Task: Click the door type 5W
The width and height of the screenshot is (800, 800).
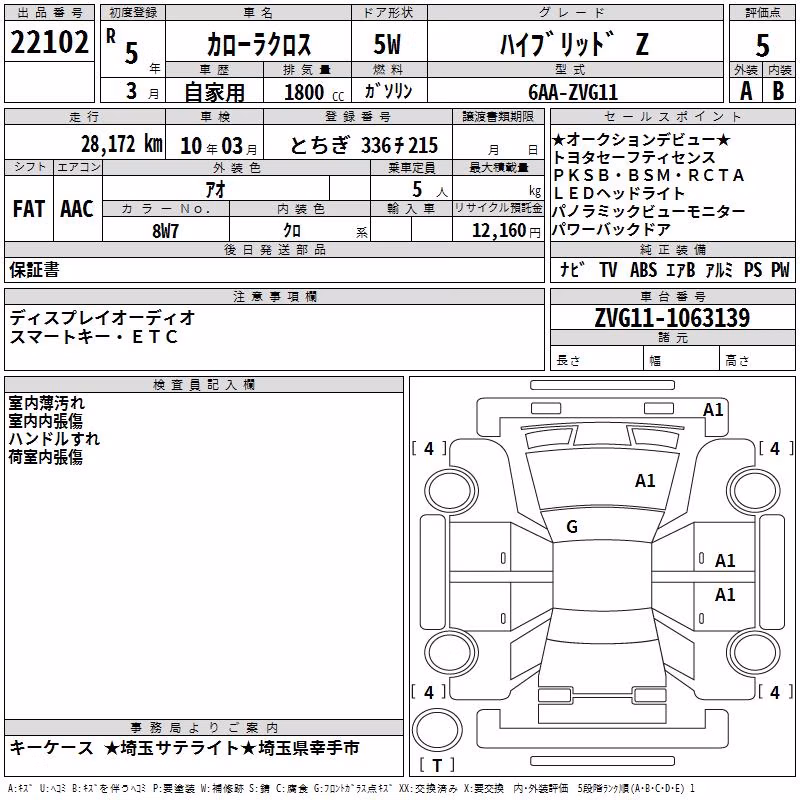Action: 388,44
